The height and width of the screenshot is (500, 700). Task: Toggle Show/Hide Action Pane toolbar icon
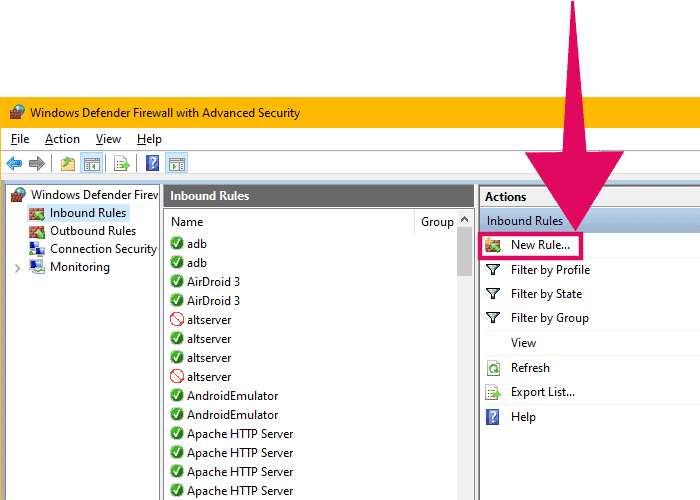click(176, 163)
